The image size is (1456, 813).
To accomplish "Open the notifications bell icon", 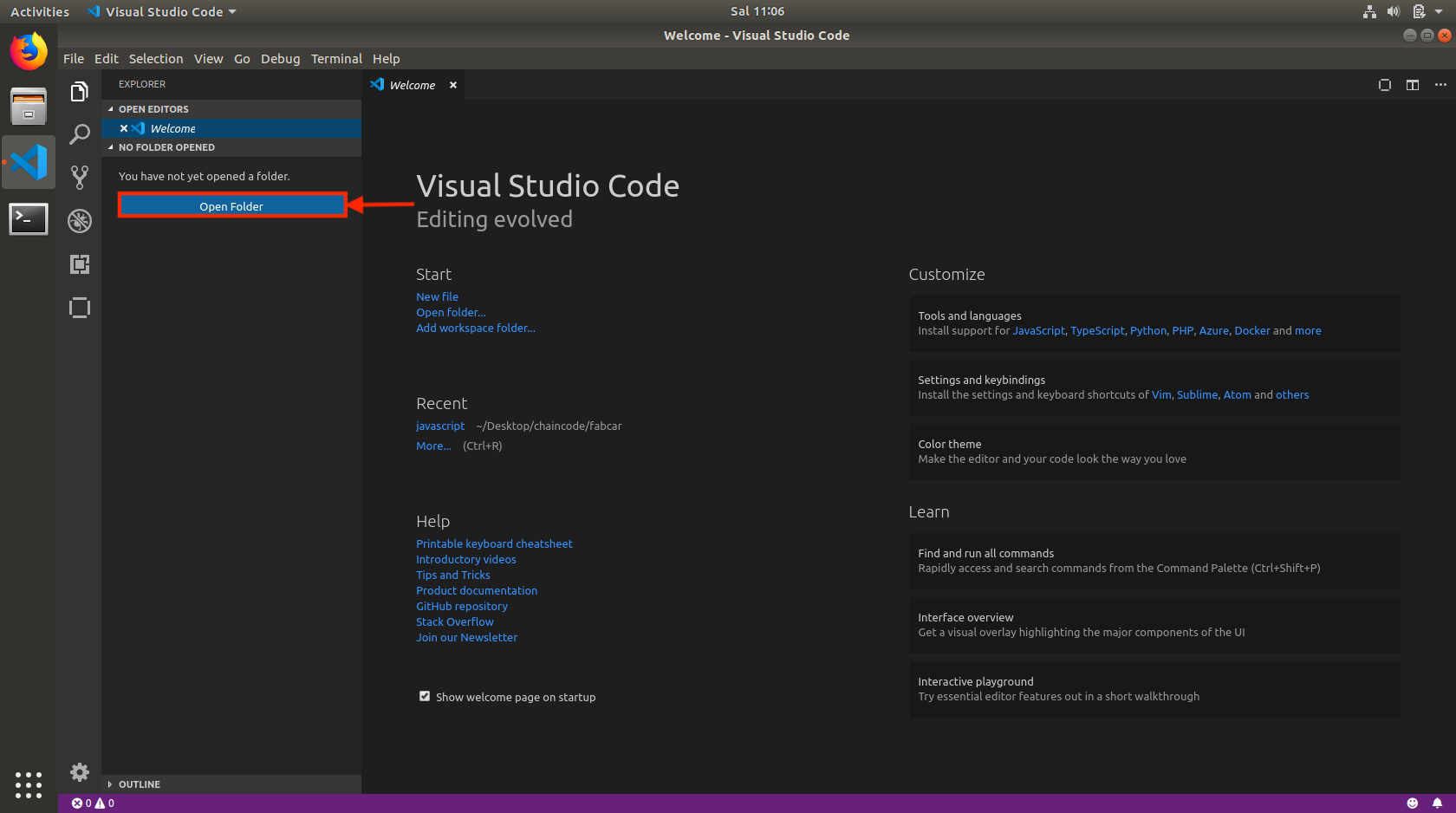I will click(1437, 803).
